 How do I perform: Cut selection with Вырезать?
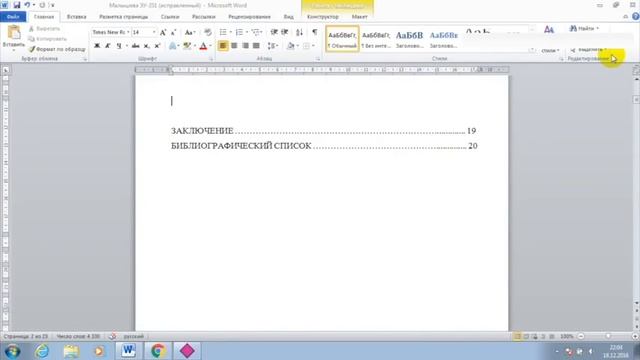click(x=44, y=29)
